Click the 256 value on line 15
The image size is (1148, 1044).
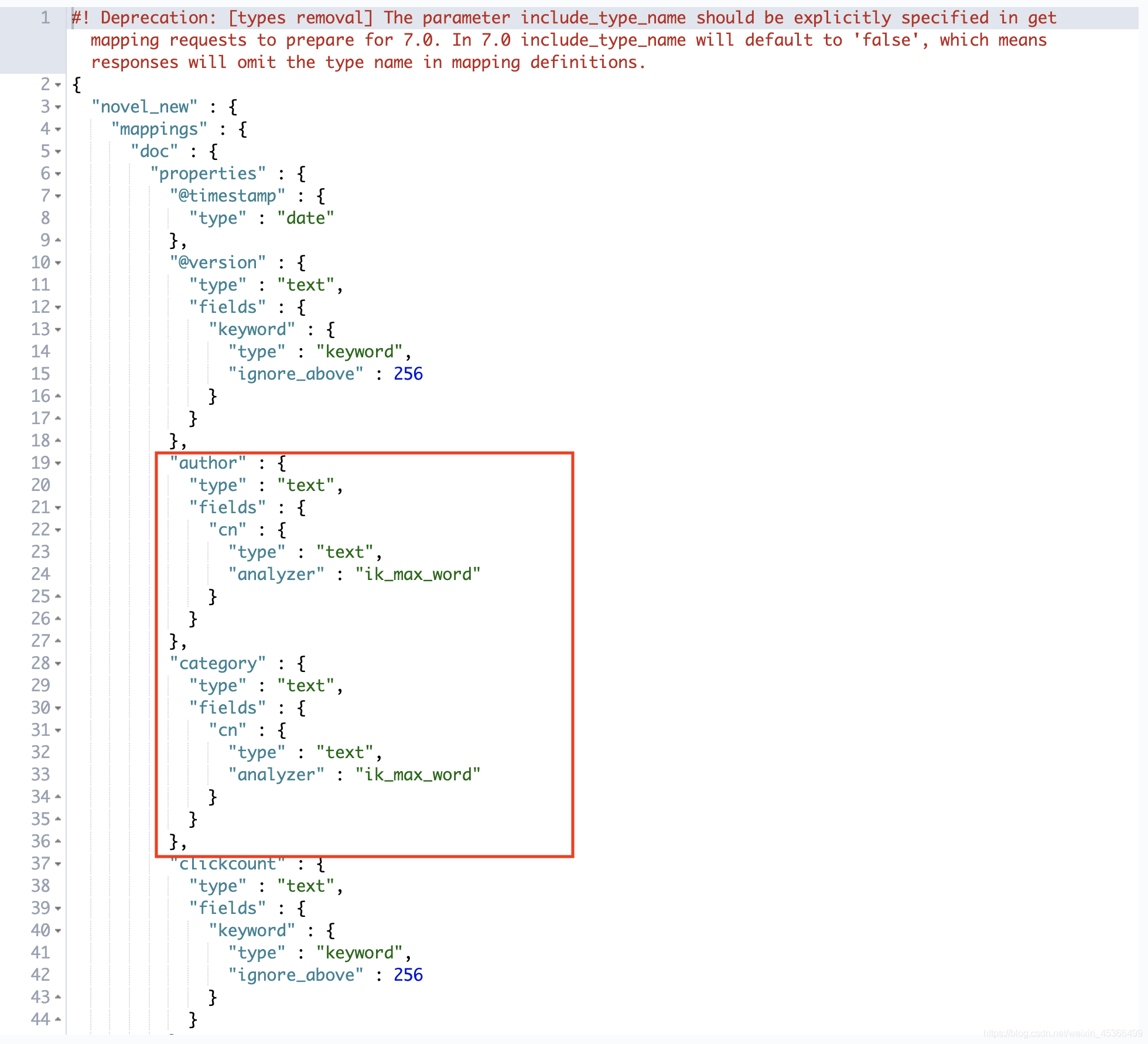[408, 374]
